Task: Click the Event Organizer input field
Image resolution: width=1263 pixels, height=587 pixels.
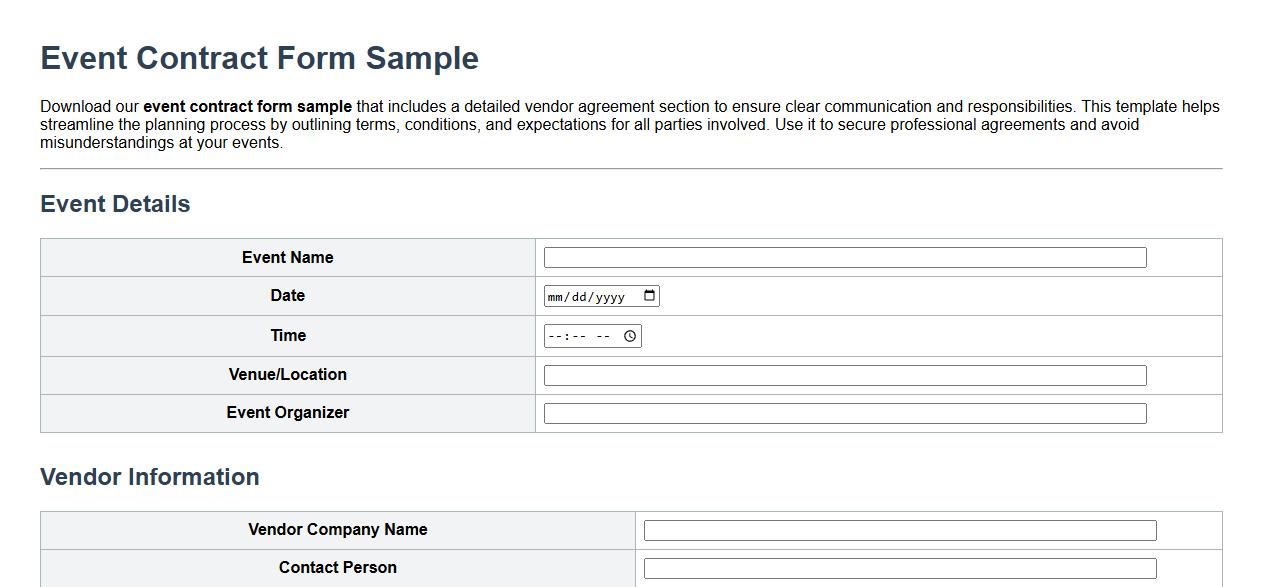Action: [843, 412]
